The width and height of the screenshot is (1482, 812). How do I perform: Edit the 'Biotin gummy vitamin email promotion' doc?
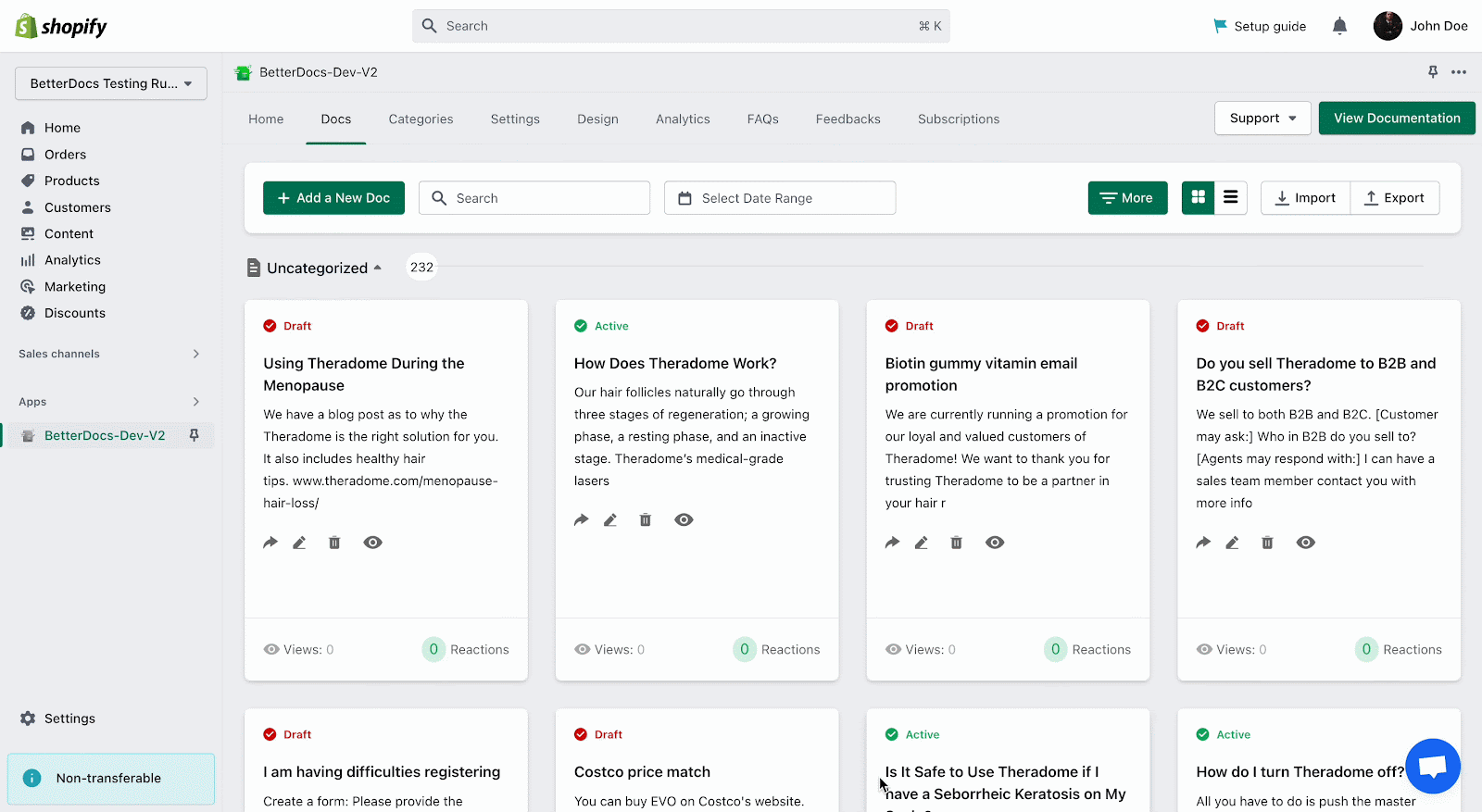click(x=922, y=543)
